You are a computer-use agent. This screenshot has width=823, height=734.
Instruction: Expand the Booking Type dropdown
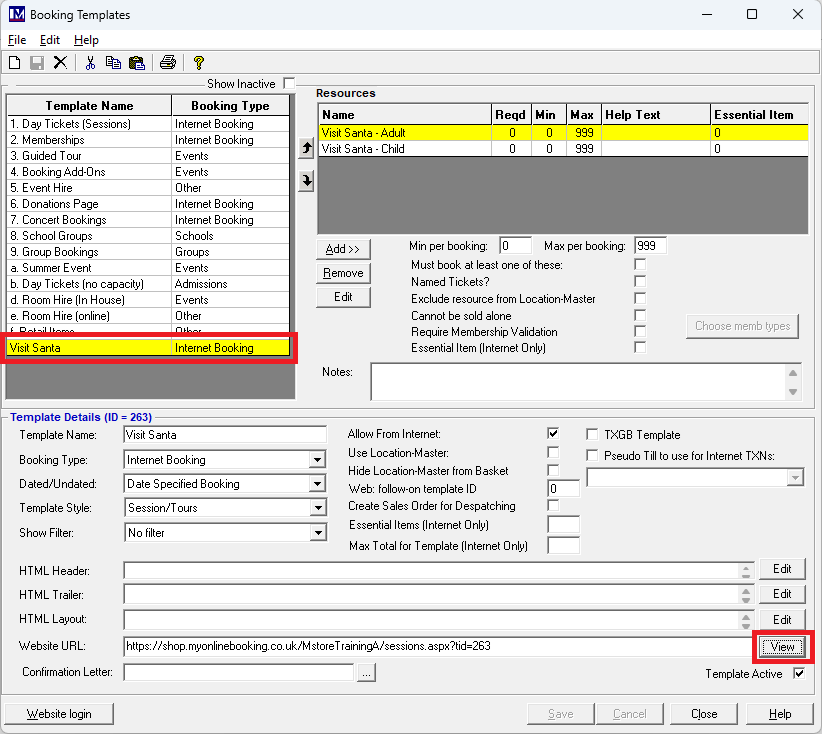click(317, 460)
